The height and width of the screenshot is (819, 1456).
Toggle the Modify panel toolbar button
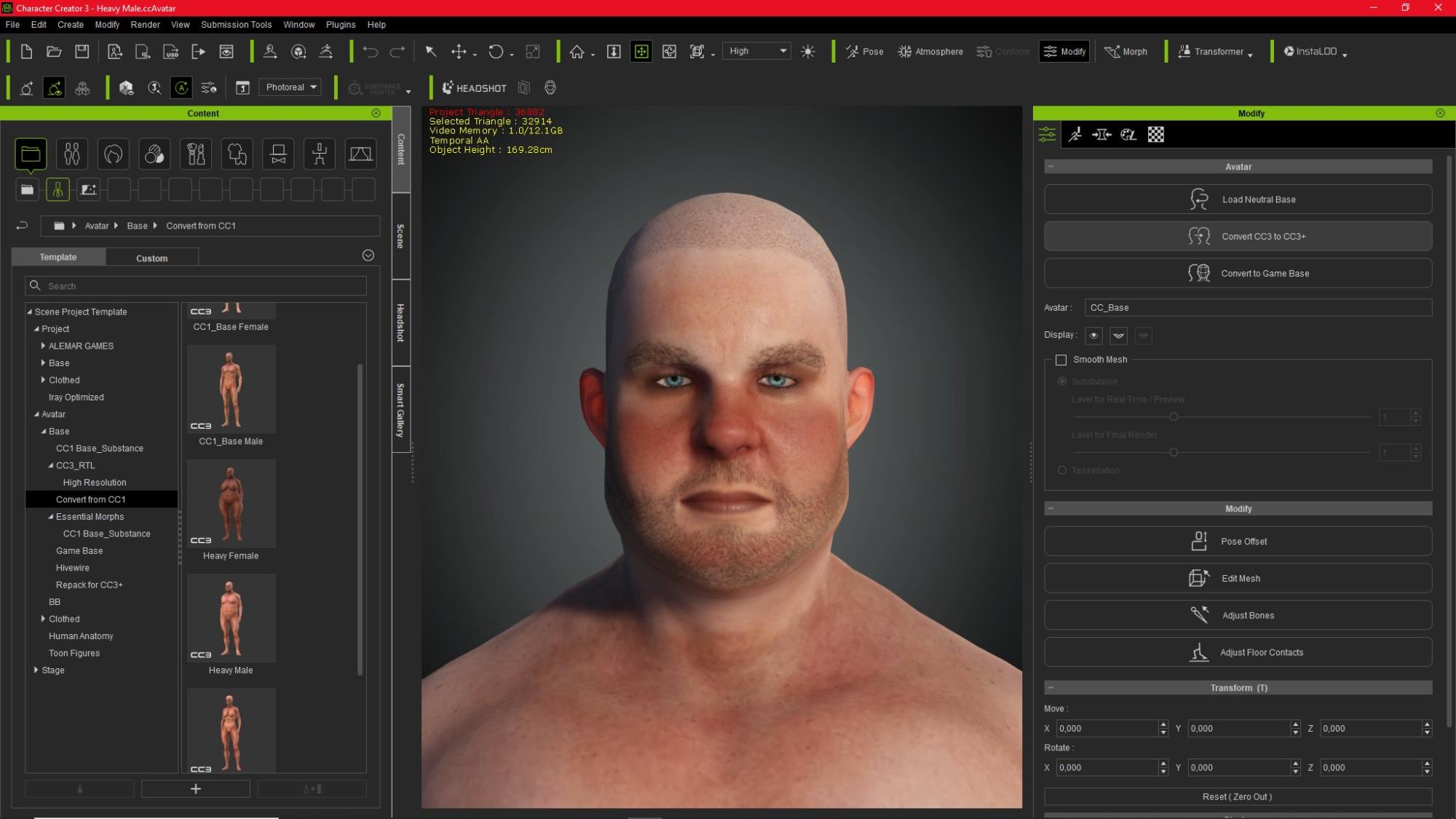1064,52
